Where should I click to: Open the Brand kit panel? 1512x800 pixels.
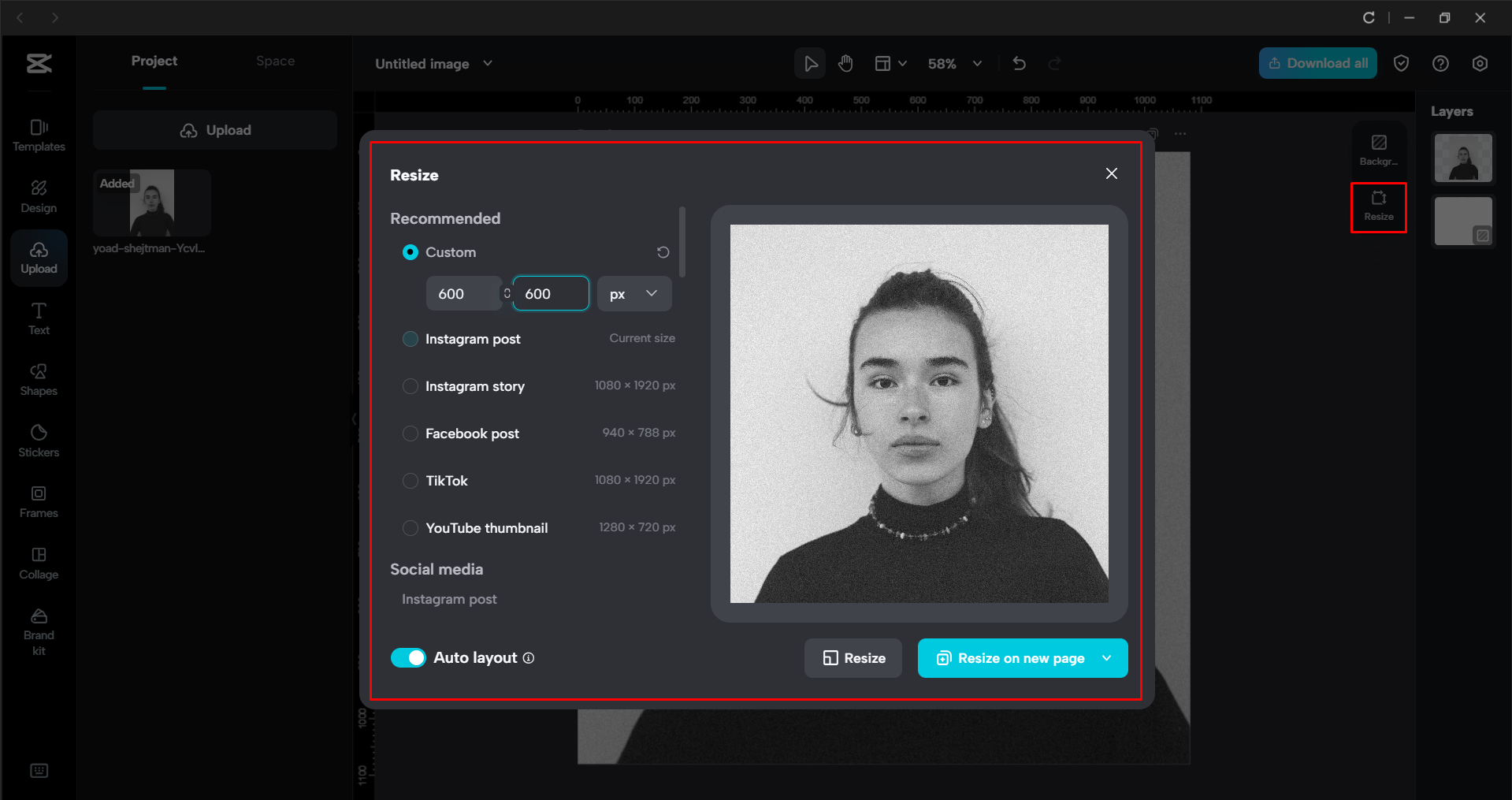point(38,629)
